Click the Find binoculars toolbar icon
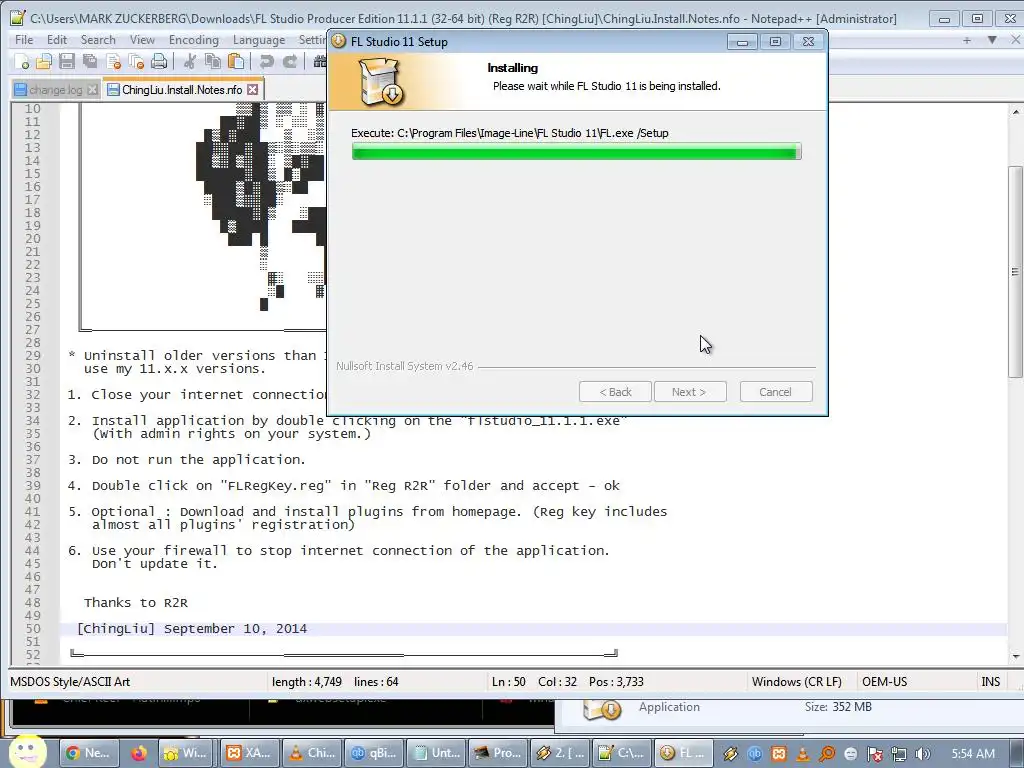Screen dimensions: 1024x768 [x=319, y=62]
